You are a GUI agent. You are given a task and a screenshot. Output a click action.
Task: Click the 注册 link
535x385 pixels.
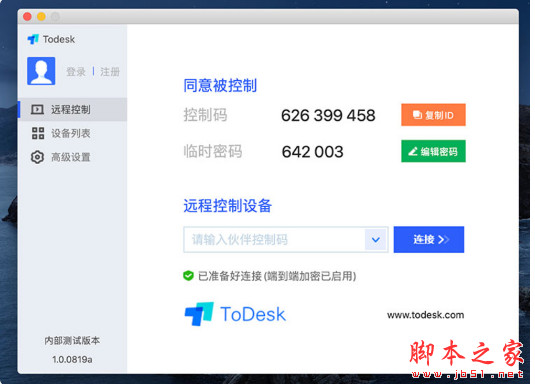tap(110, 72)
